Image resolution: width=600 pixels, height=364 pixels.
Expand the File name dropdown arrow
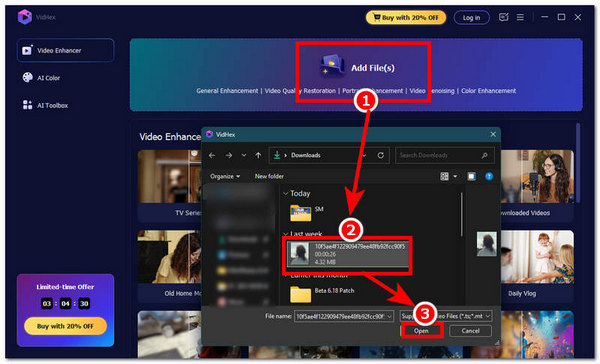click(x=390, y=317)
